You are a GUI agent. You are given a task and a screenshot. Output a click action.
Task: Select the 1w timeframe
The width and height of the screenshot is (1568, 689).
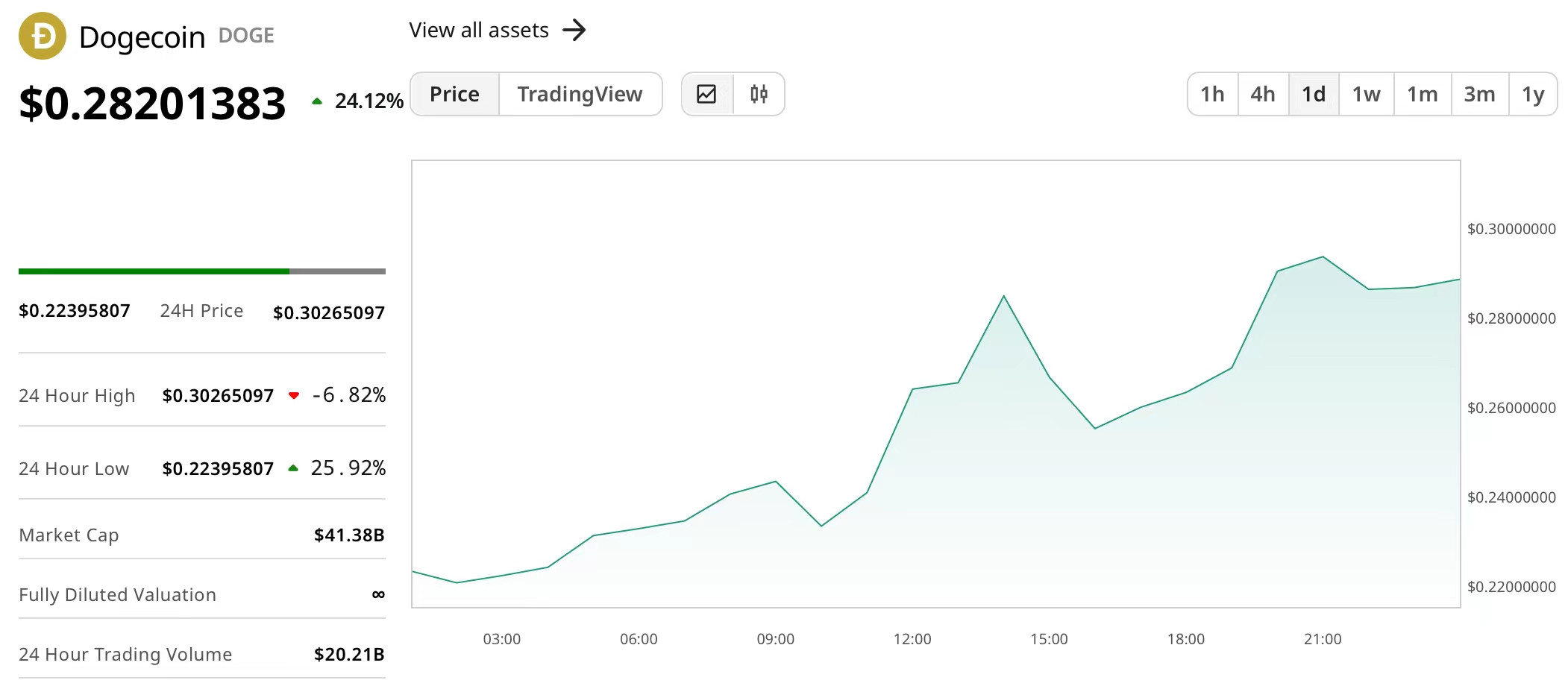pos(1367,94)
